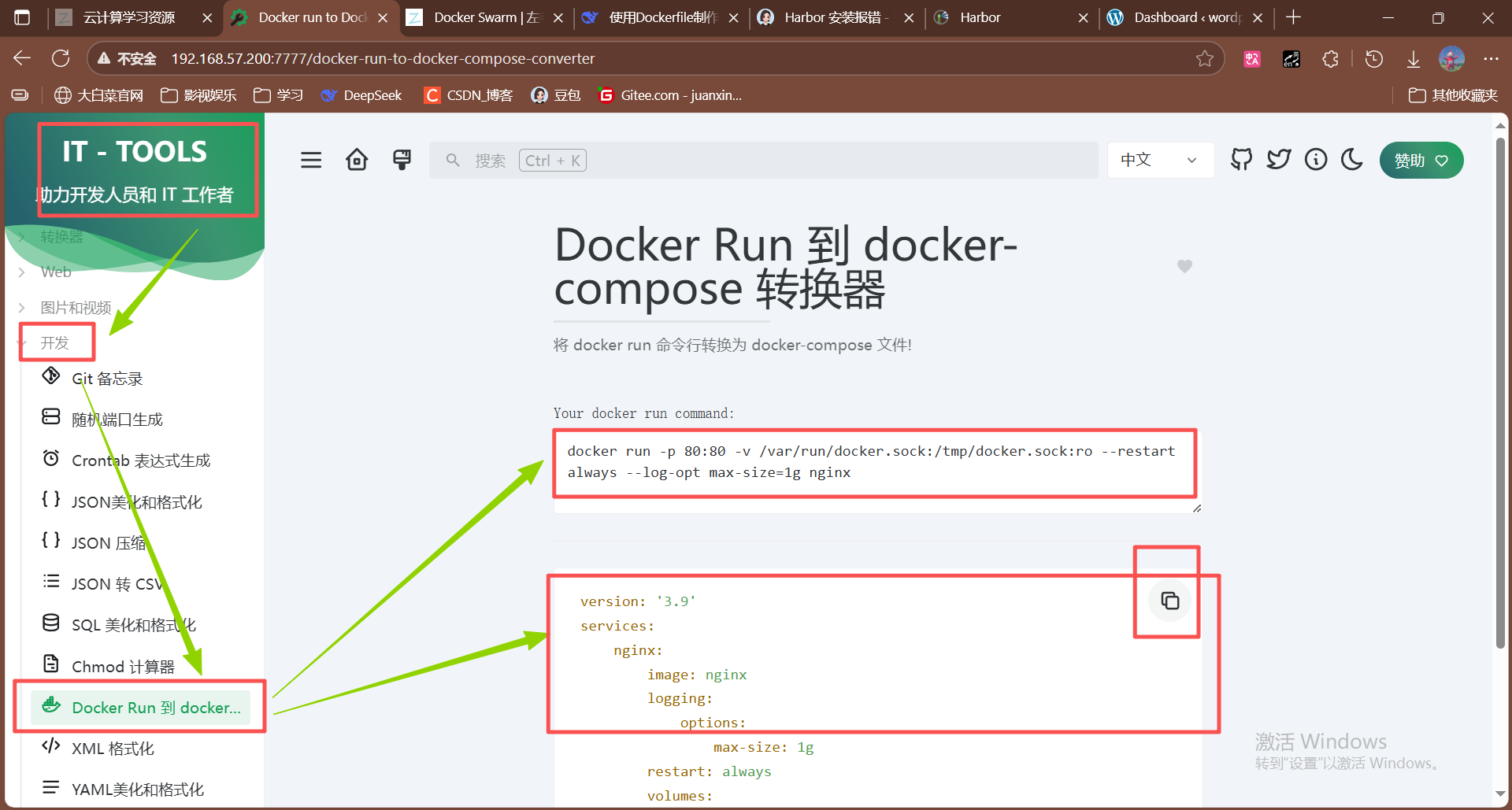Open browser history icon
1512x810 pixels.
(1374, 58)
